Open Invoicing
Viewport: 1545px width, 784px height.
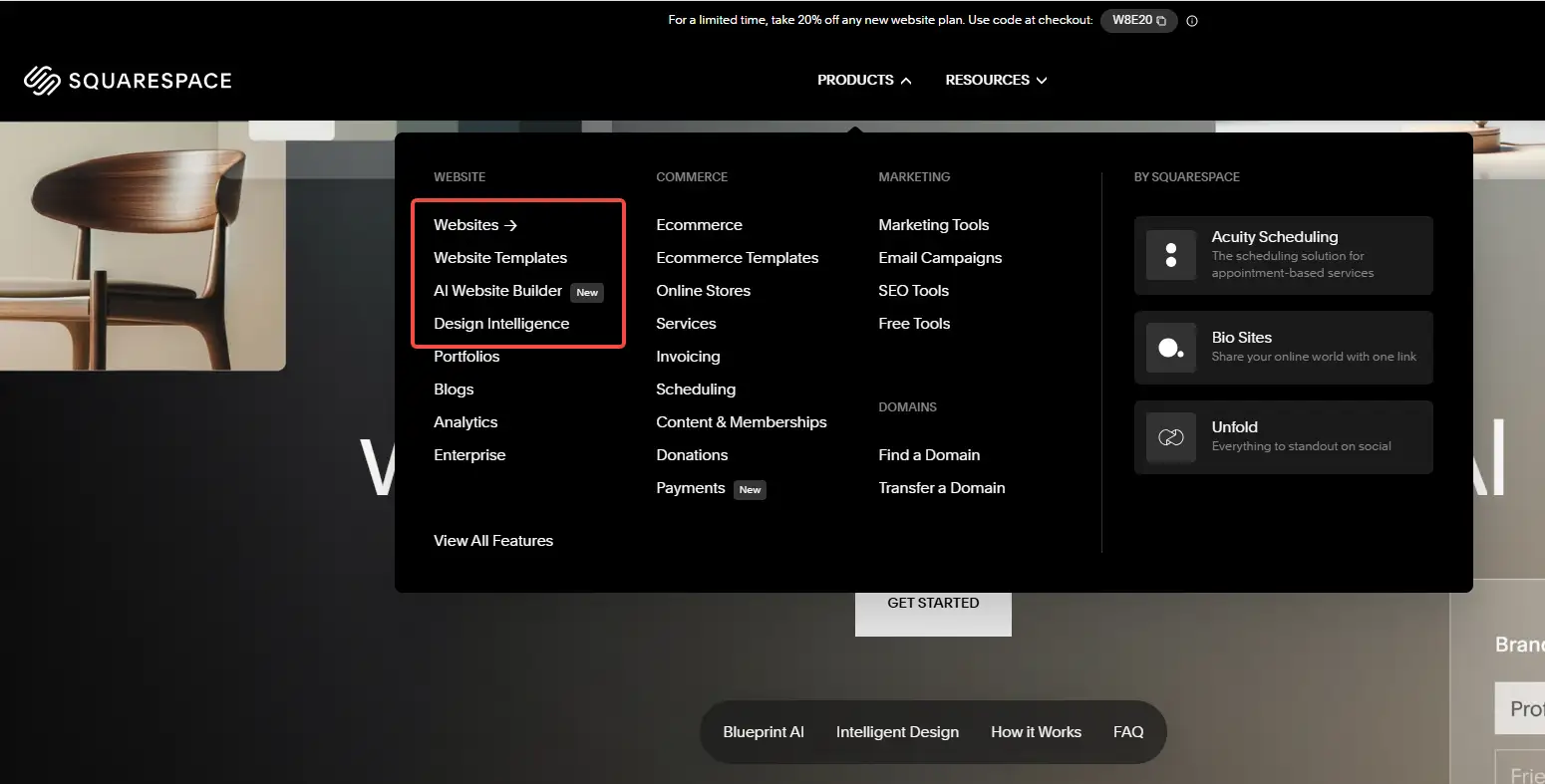[x=688, y=357]
